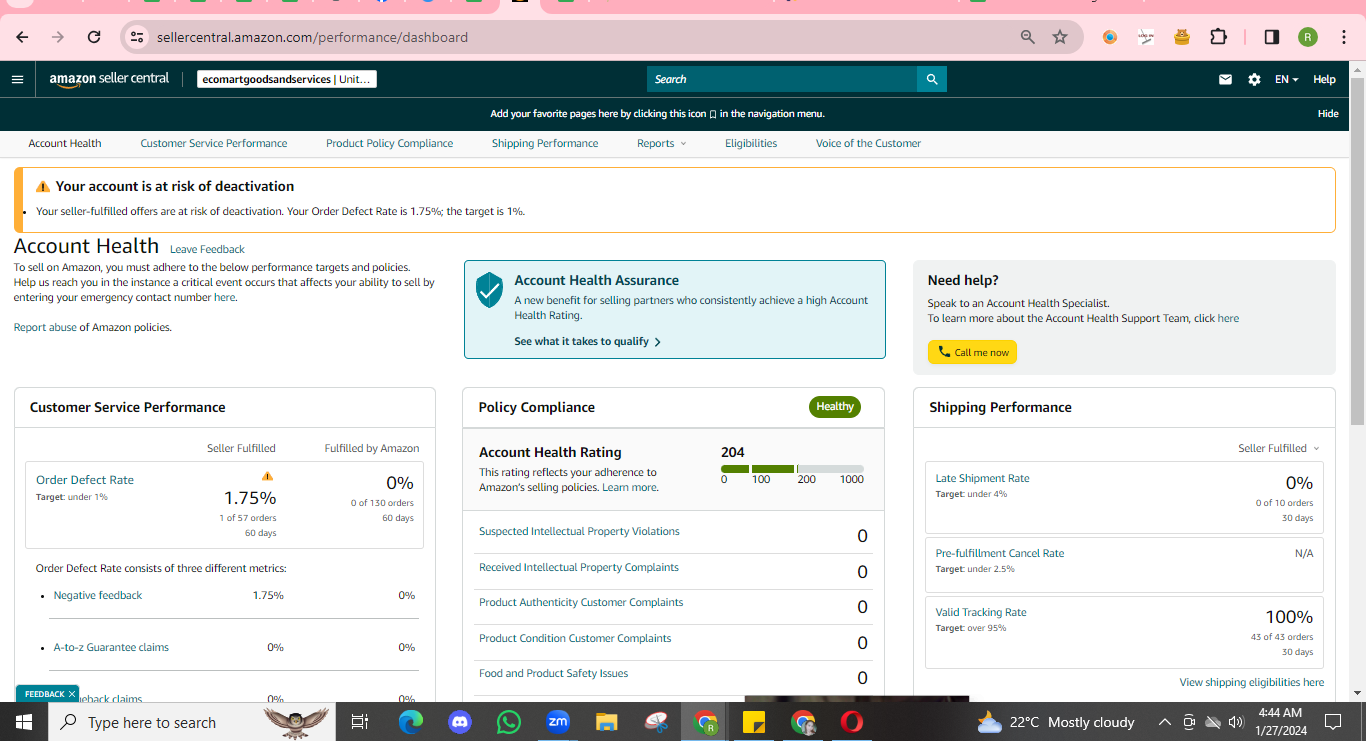
Task: Open the Seller Central hamburger navigation menu
Action: tap(17, 79)
